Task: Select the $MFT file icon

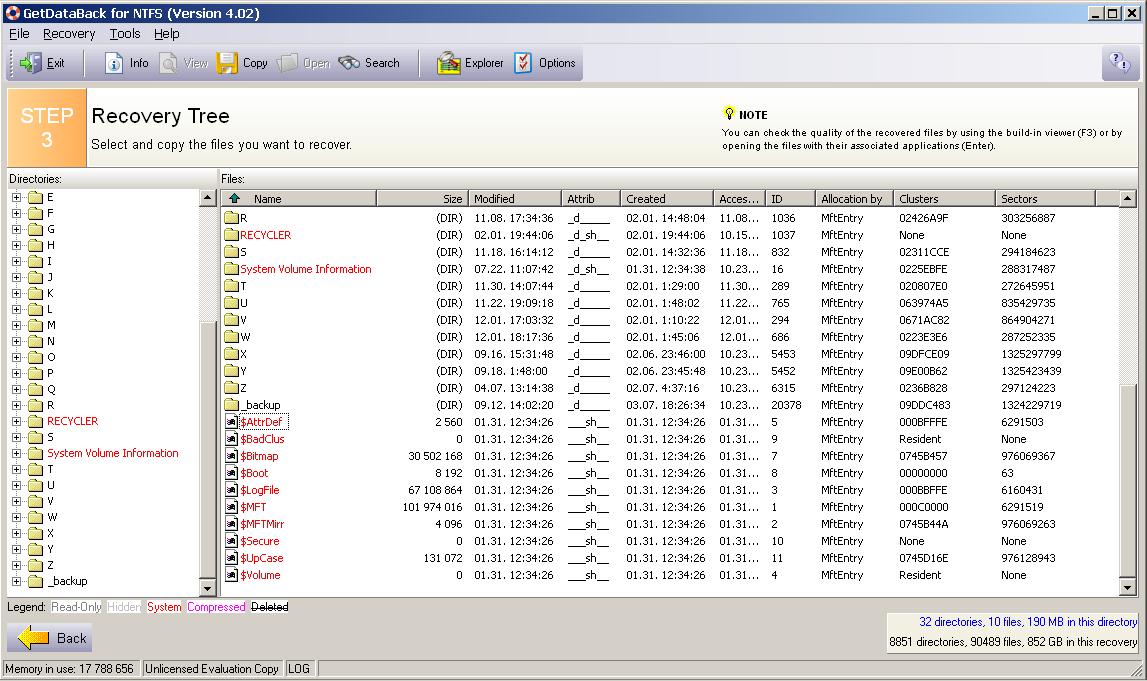Action: tap(231, 507)
